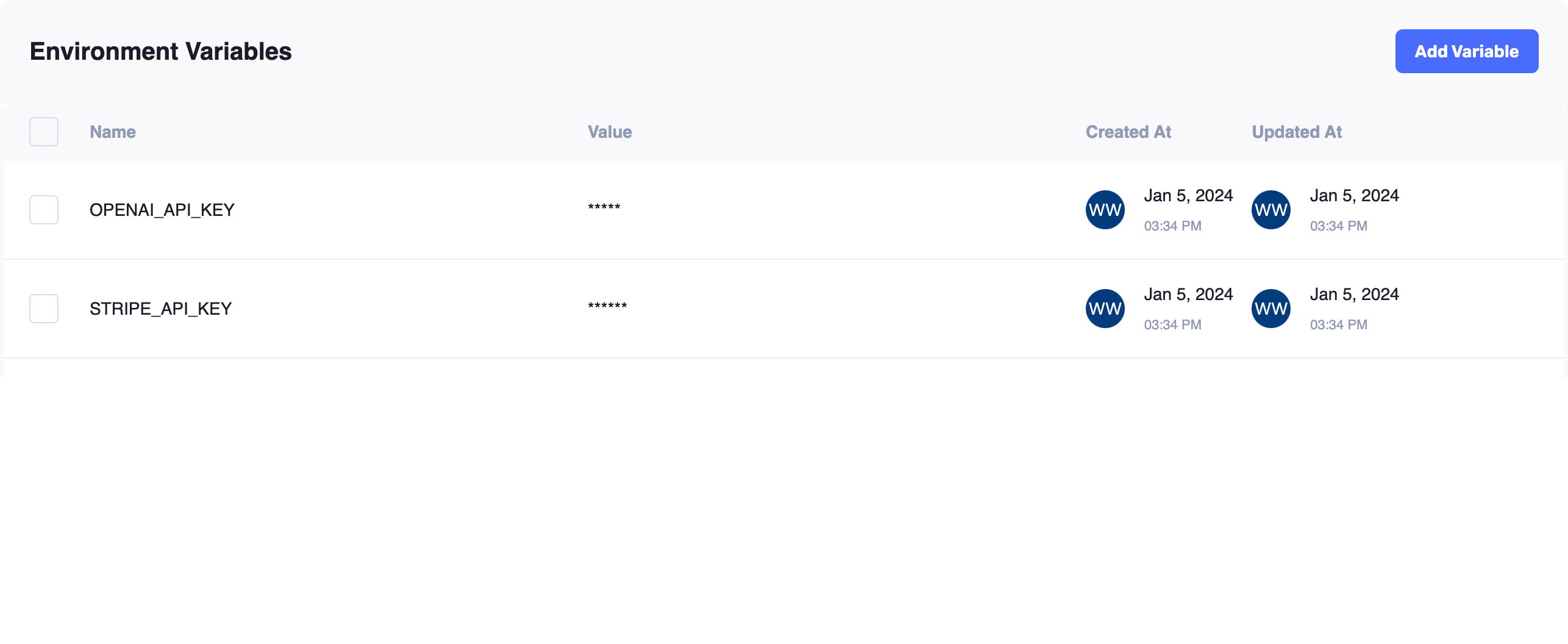
Task: Select the OPENAI_API_KEY row checkbox
Action: coord(44,210)
